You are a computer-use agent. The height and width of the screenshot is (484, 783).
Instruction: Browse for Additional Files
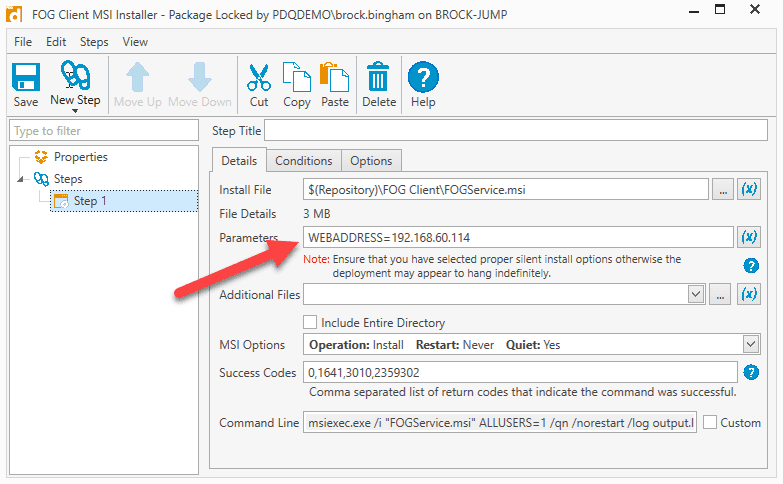pos(720,294)
